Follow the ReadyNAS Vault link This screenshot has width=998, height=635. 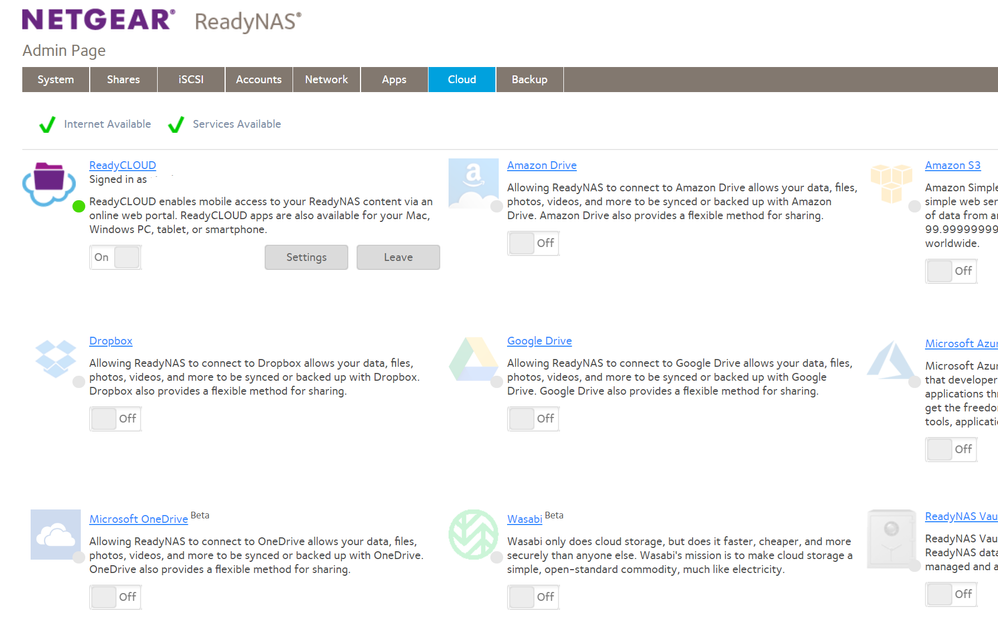tap(961, 517)
